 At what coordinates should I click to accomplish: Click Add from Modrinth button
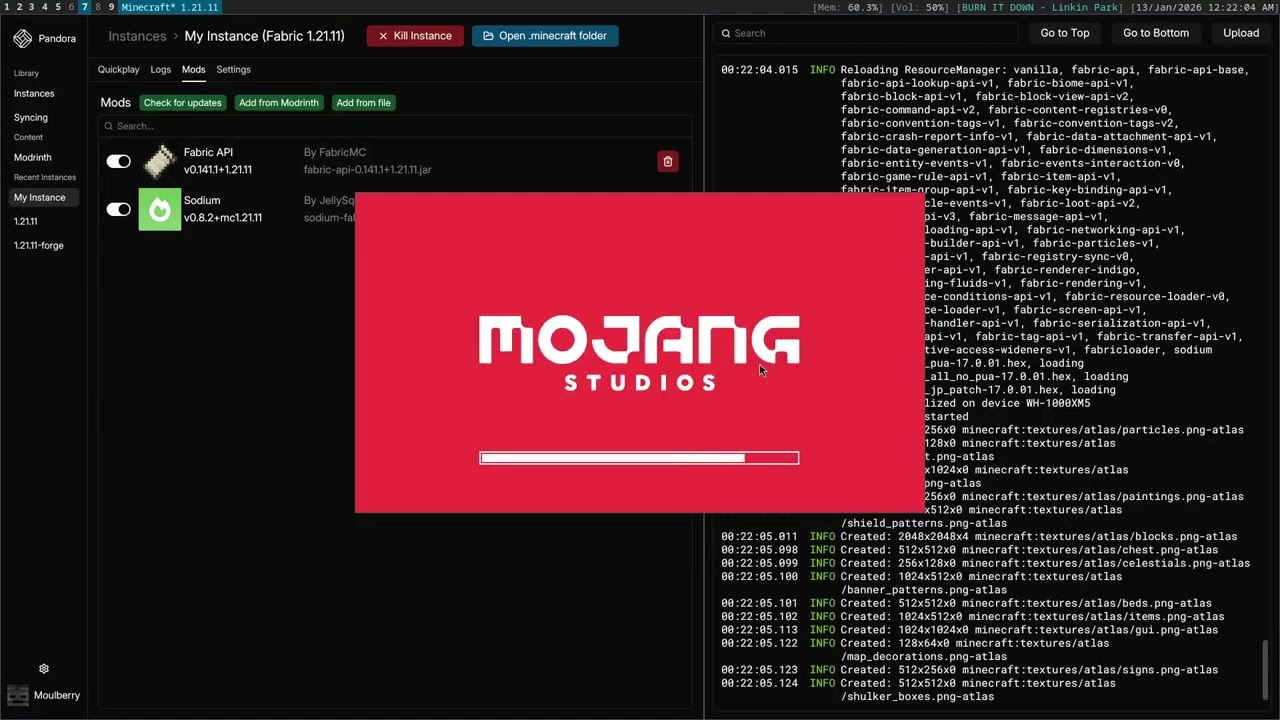coord(279,103)
